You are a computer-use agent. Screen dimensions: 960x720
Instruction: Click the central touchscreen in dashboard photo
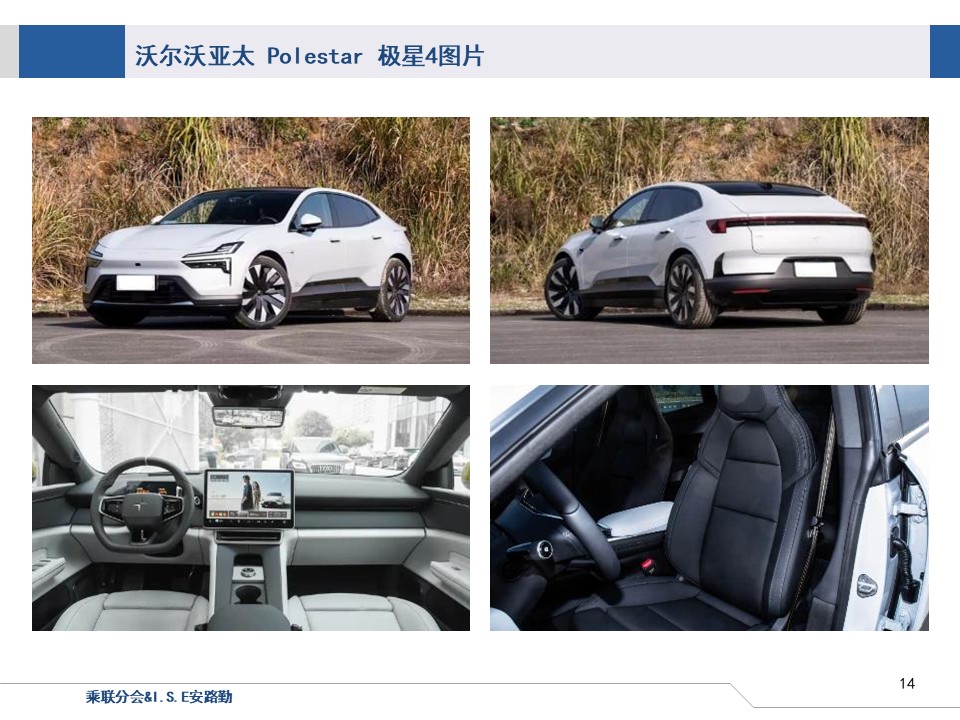[x=249, y=498]
